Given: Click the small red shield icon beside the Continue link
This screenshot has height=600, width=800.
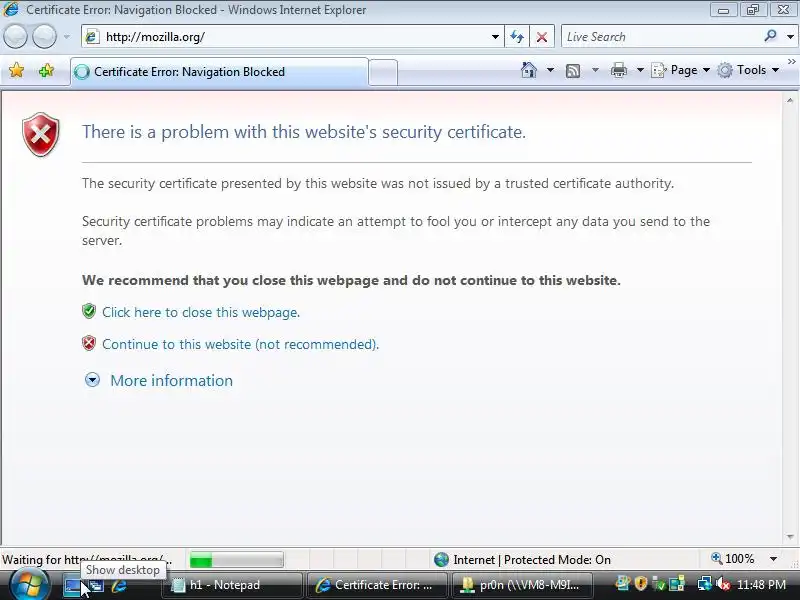Looking at the screenshot, I should [x=89, y=343].
